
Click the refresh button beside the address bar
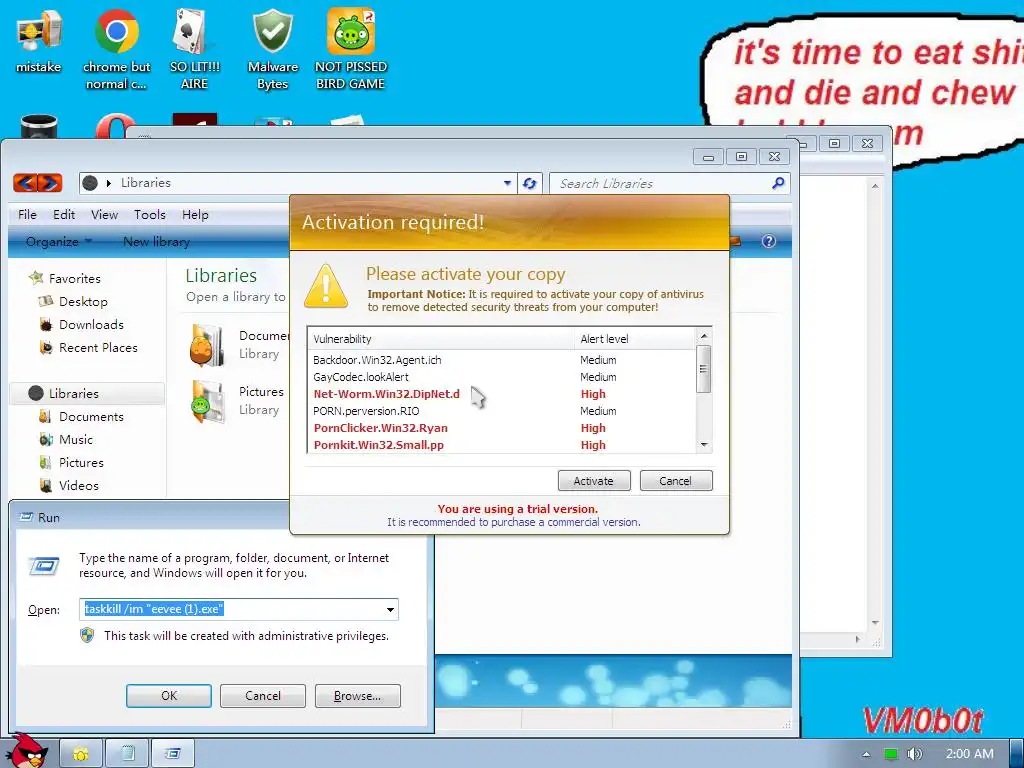coord(530,184)
